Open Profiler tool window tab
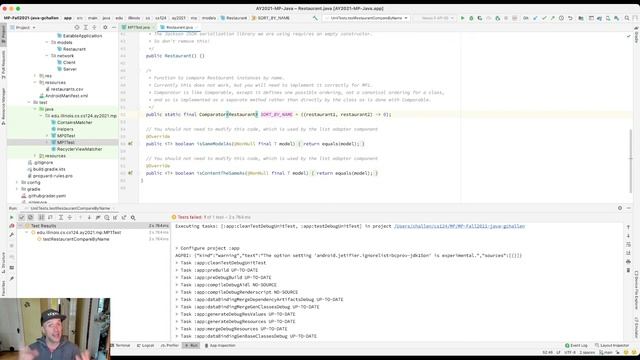 (x=170, y=345)
